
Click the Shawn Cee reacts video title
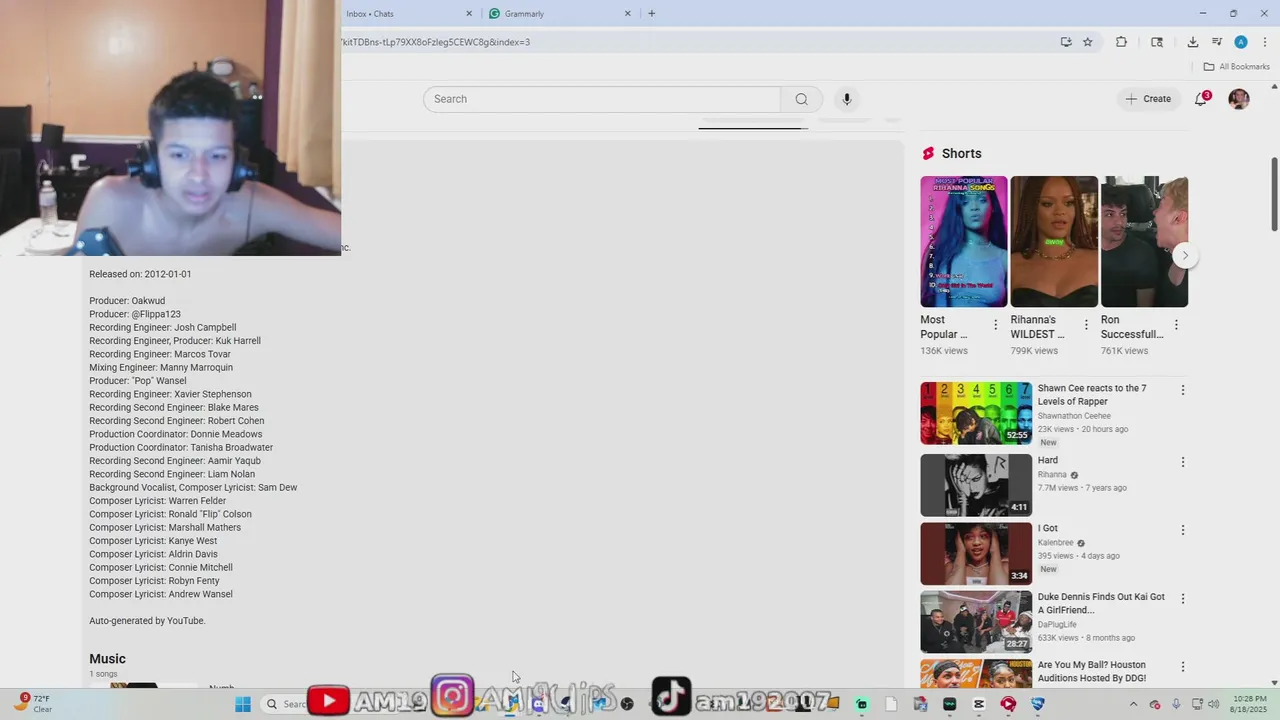click(1092, 395)
